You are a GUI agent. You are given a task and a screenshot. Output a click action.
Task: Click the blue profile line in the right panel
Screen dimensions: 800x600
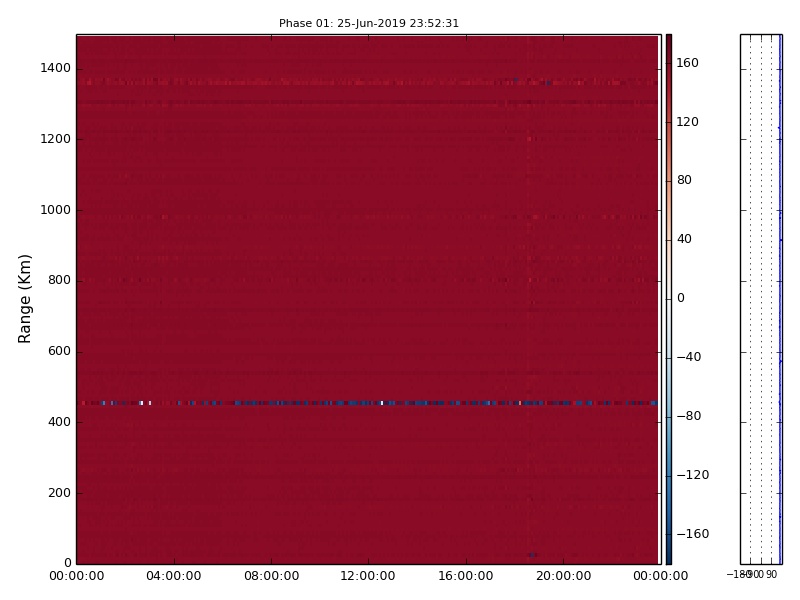click(780, 299)
